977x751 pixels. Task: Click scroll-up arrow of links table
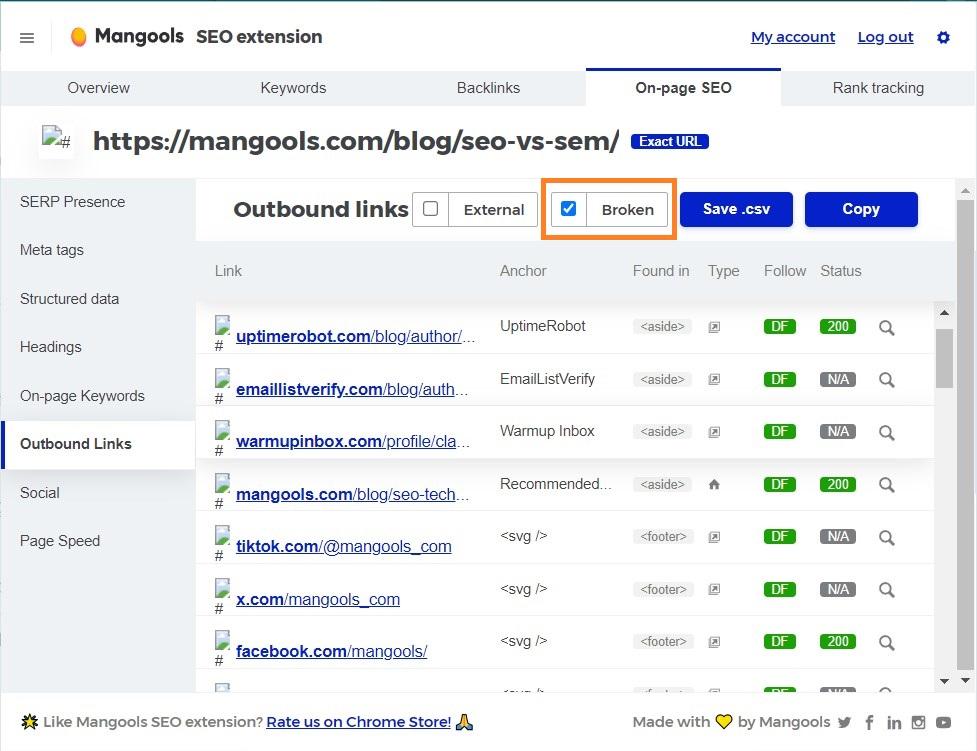point(944,313)
